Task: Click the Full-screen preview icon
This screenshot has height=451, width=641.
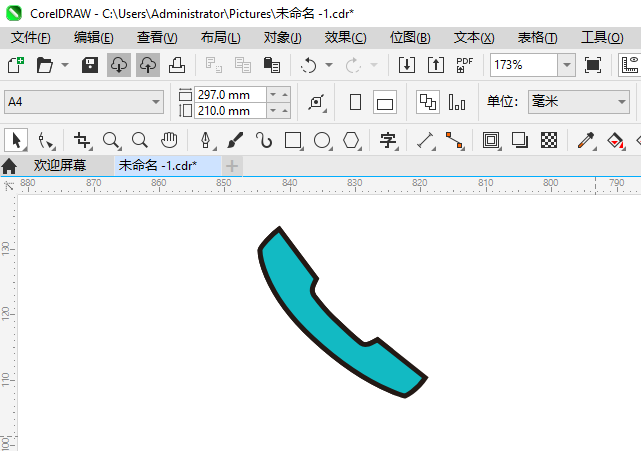Action: tap(593, 65)
